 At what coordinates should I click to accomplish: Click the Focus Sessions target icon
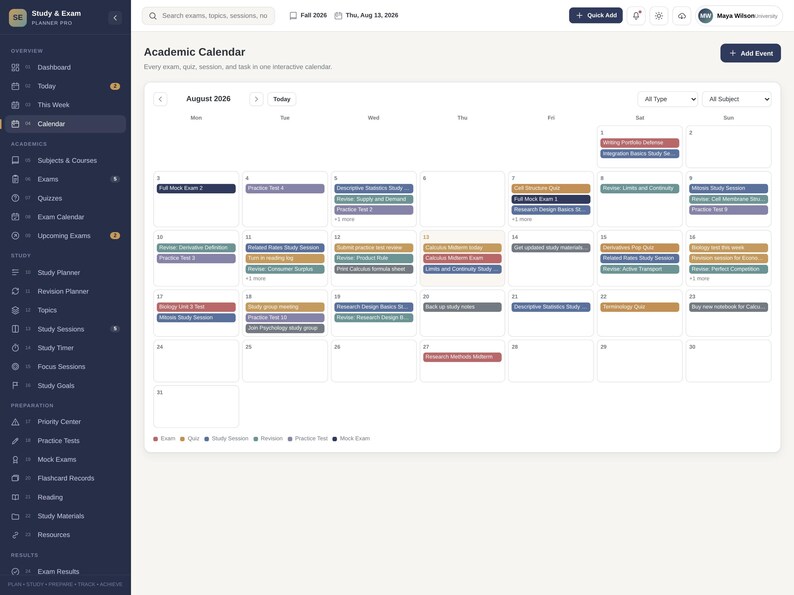point(15,367)
